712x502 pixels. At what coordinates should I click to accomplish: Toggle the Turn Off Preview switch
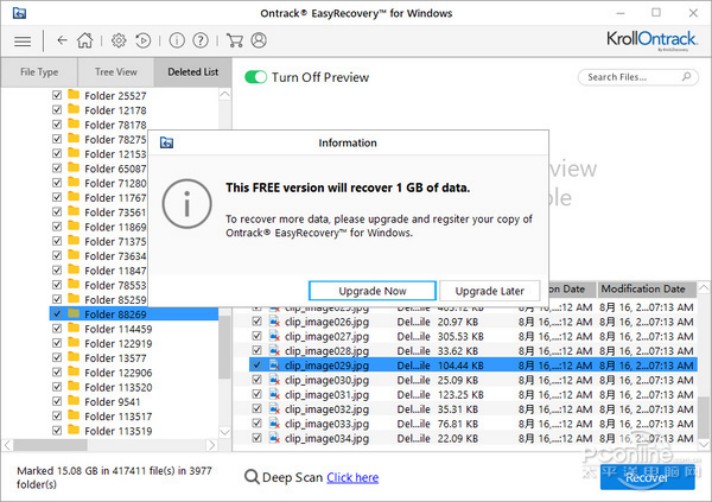tap(256, 77)
